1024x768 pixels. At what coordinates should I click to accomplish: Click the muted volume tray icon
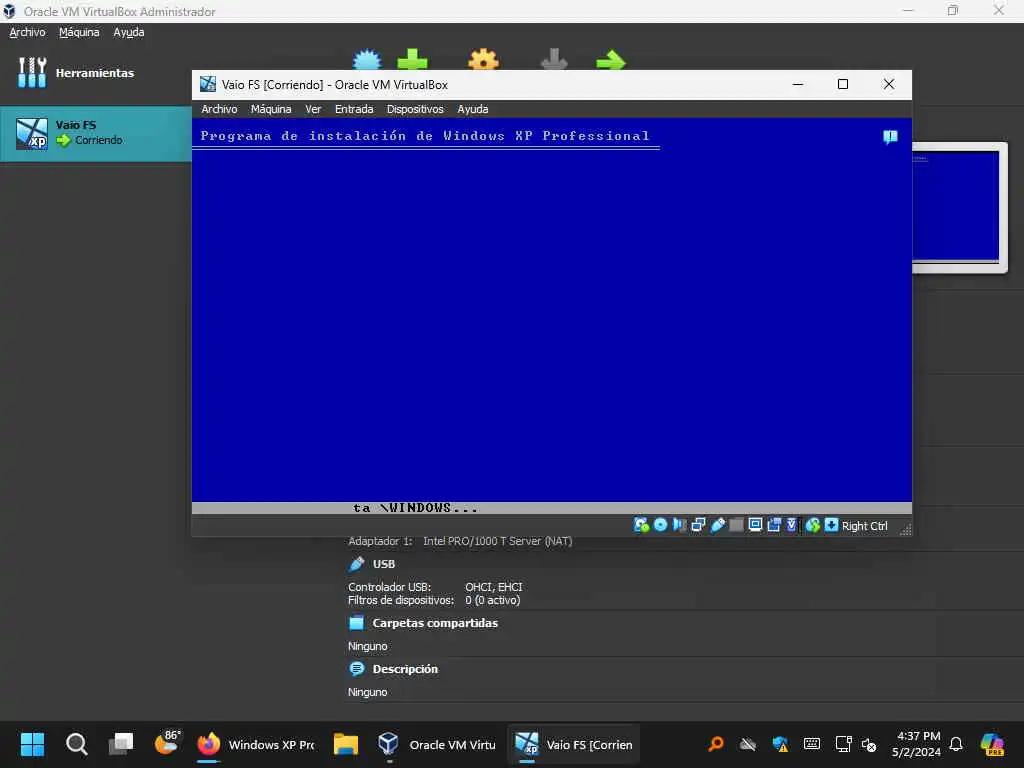tap(869, 744)
